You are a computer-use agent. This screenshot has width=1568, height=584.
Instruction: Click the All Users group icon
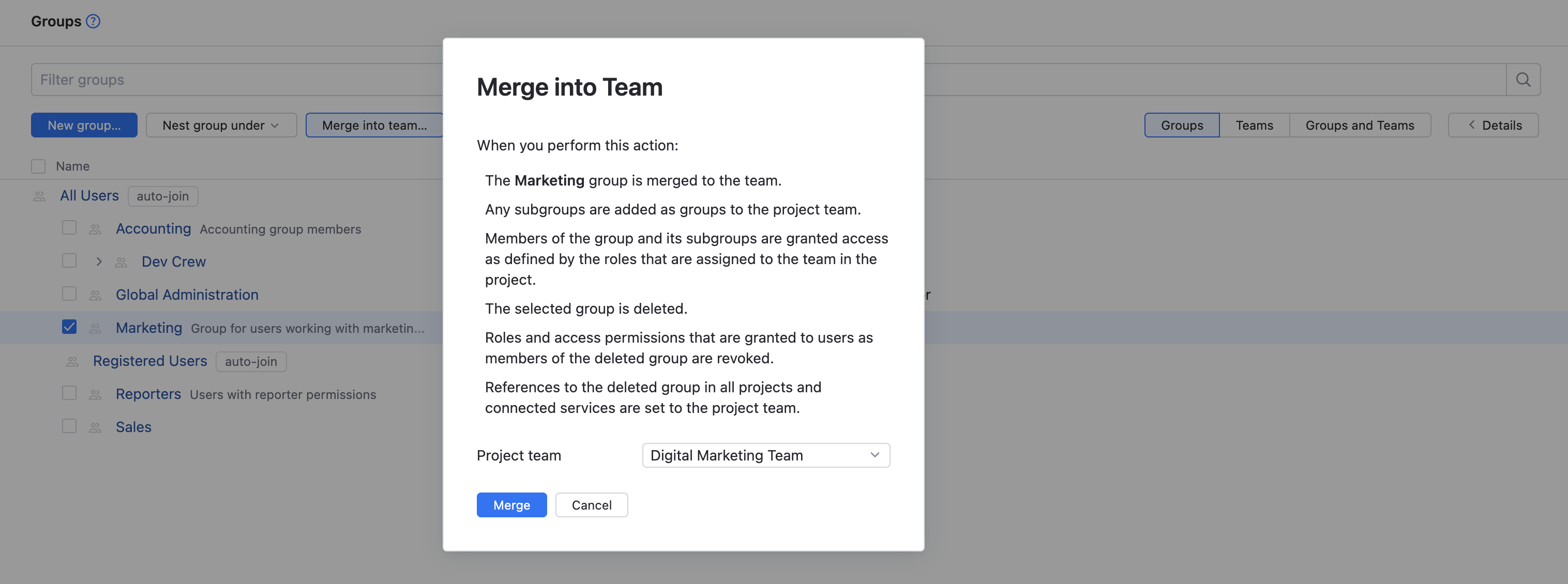[x=40, y=196]
